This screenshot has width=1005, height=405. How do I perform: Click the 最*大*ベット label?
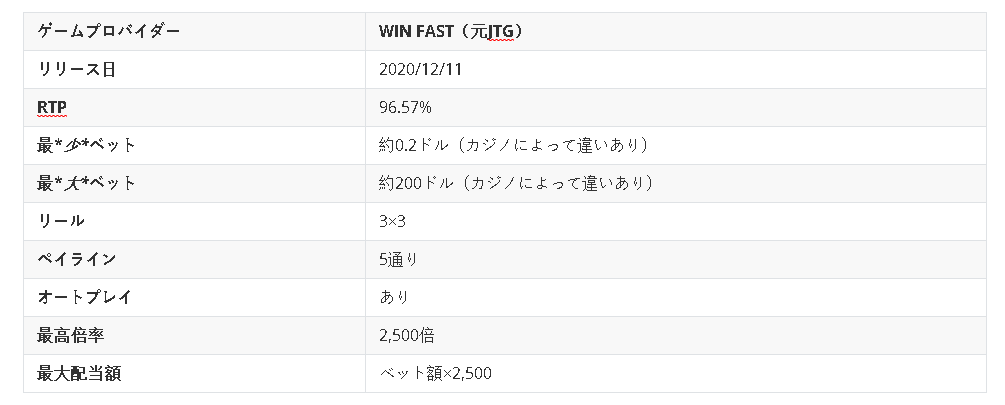pos(86,183)
